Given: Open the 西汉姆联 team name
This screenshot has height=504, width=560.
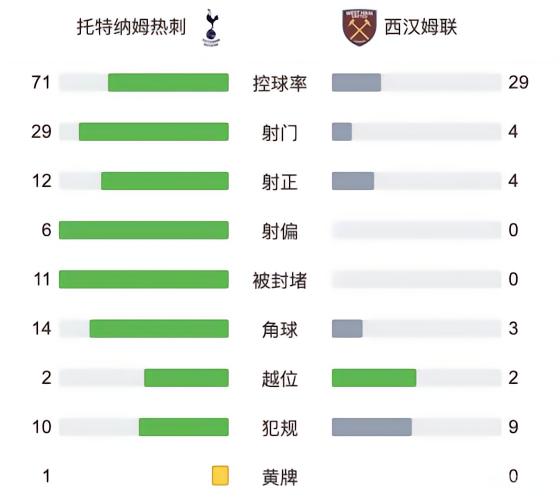Looking at the screenshot, I should point(421,27).
